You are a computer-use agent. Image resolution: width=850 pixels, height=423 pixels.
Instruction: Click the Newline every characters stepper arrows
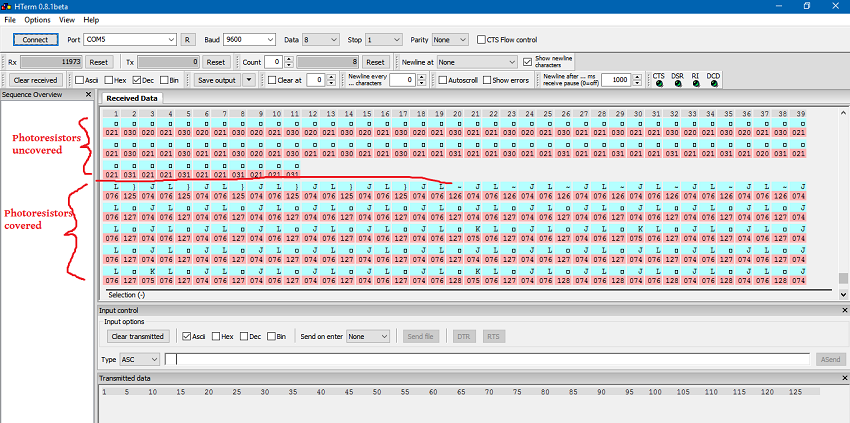[x=421, y=80]
